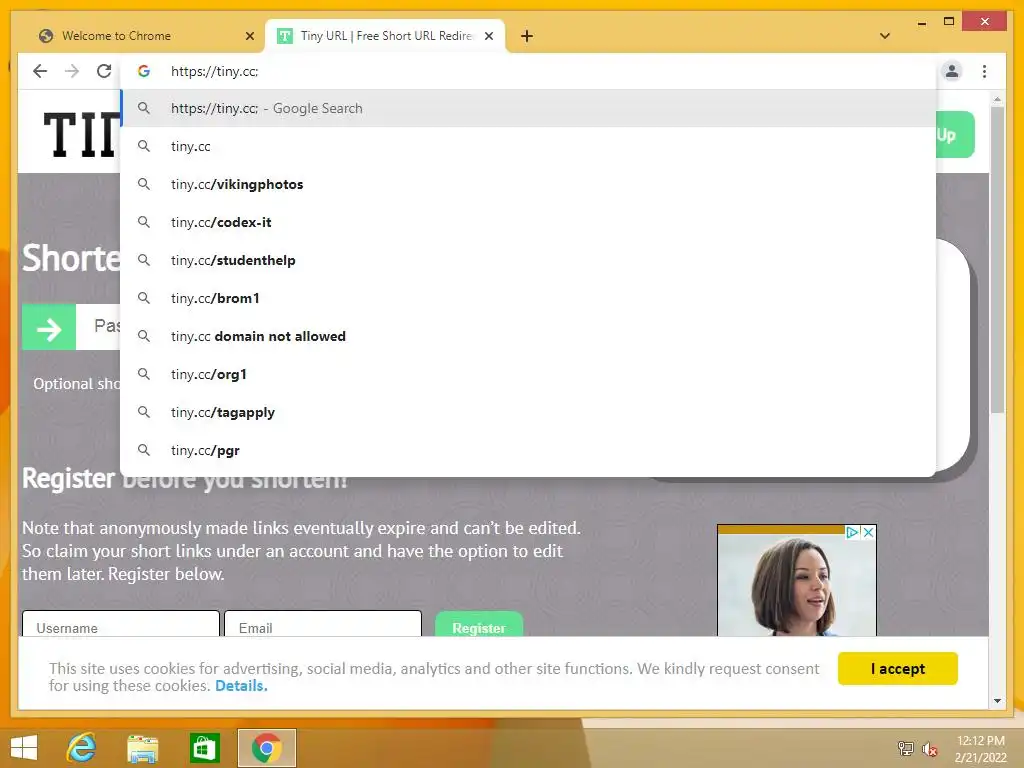Click the search icon beside tiny.cc/pgr
The width and height of the screenshot is (1024, 768).
coord(144,450)
